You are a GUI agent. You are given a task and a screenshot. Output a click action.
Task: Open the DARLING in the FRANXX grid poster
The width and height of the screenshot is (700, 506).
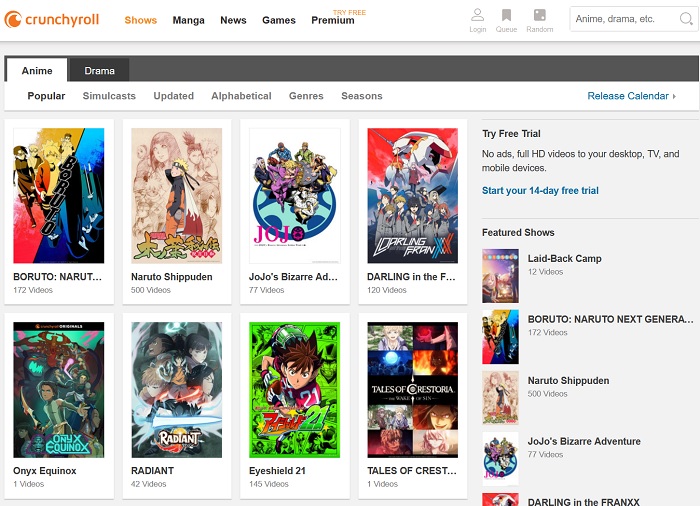coord(412,196)
